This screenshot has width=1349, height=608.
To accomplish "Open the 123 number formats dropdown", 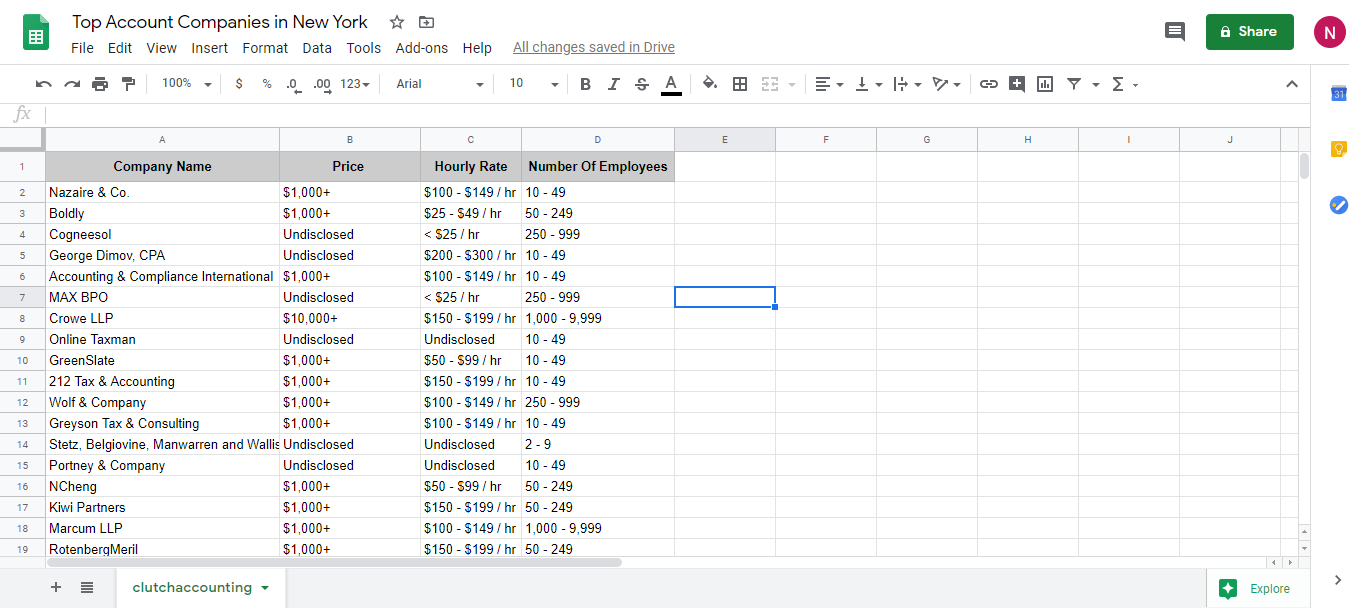I will click(x=355, y=84).
